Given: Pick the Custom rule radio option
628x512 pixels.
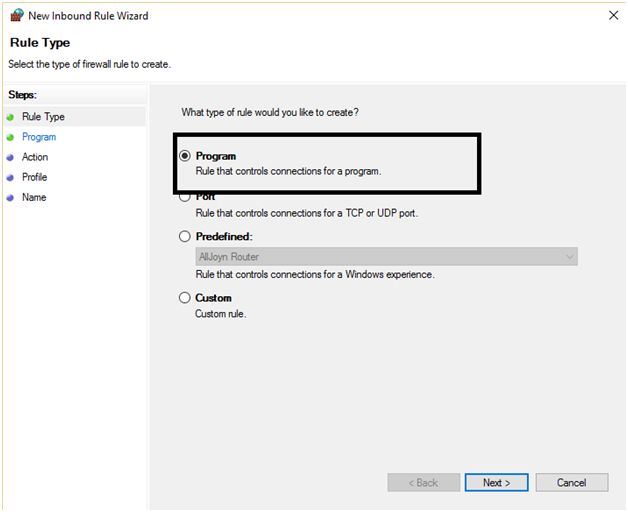Looking at the screenshot, I should pos(184,298).
